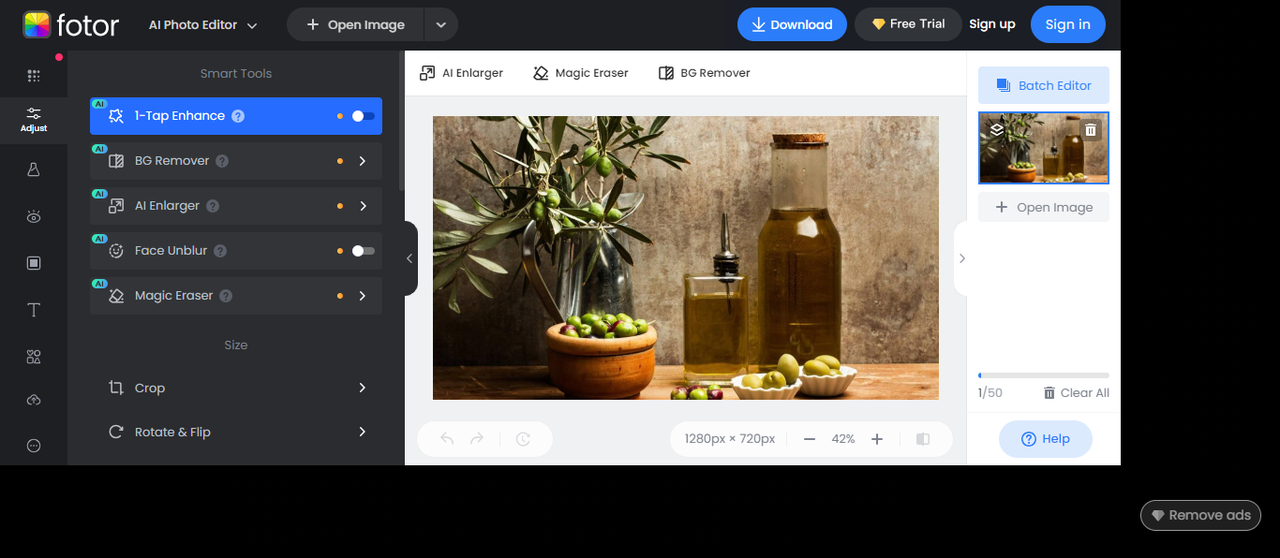Select the Text tool icon in sidebar
The image size is (1280, 558).
point(34,310)
